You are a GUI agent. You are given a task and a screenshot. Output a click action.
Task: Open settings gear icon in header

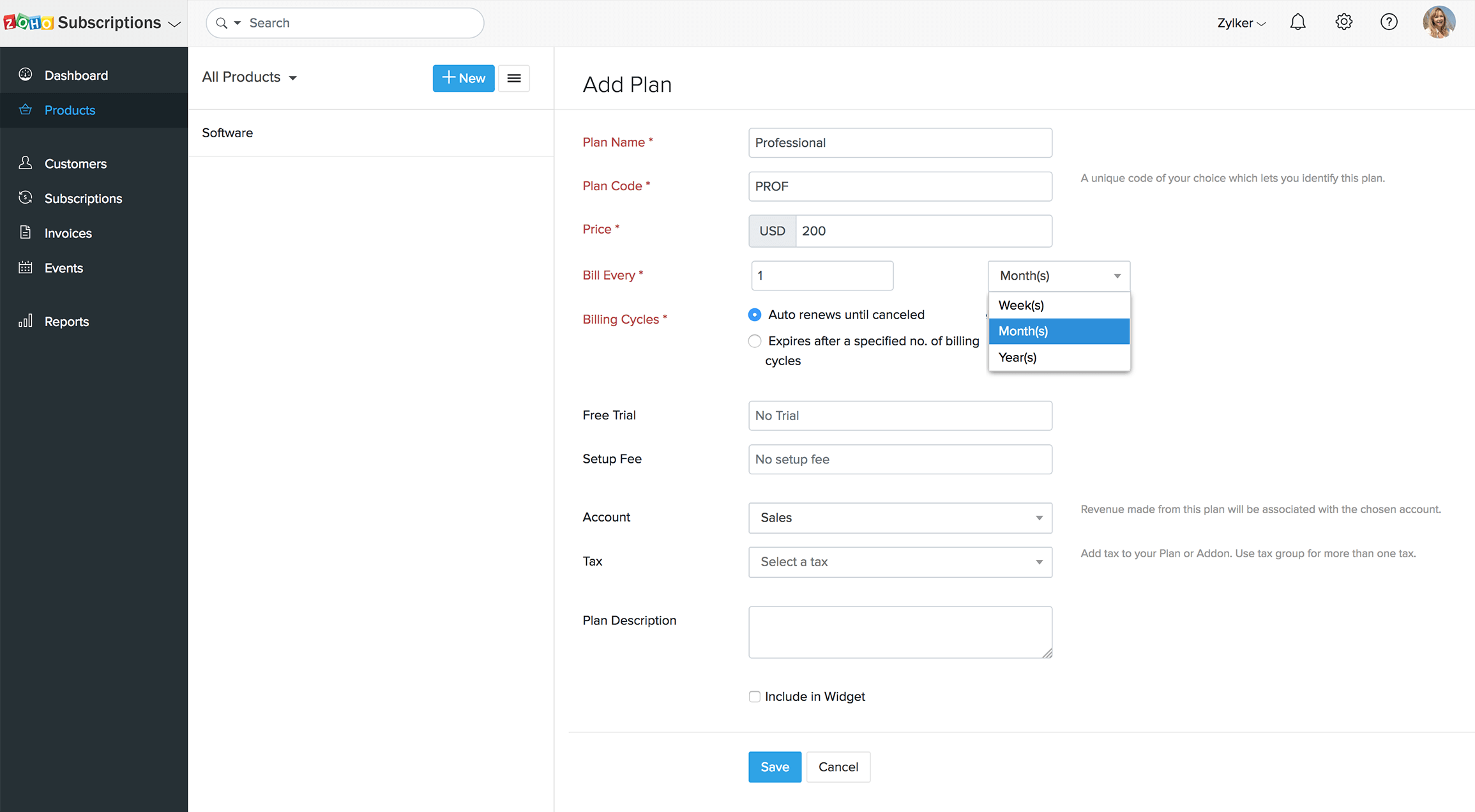point(1343,22)
